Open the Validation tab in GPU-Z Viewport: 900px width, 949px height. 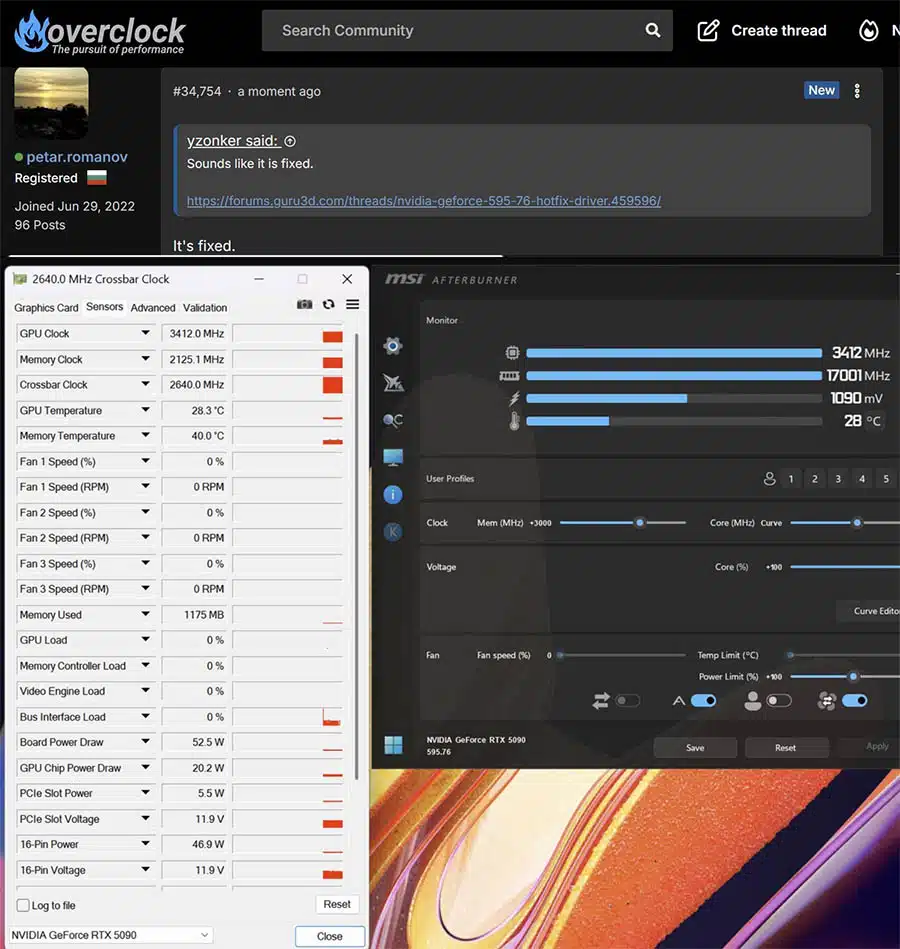(205, 308)
